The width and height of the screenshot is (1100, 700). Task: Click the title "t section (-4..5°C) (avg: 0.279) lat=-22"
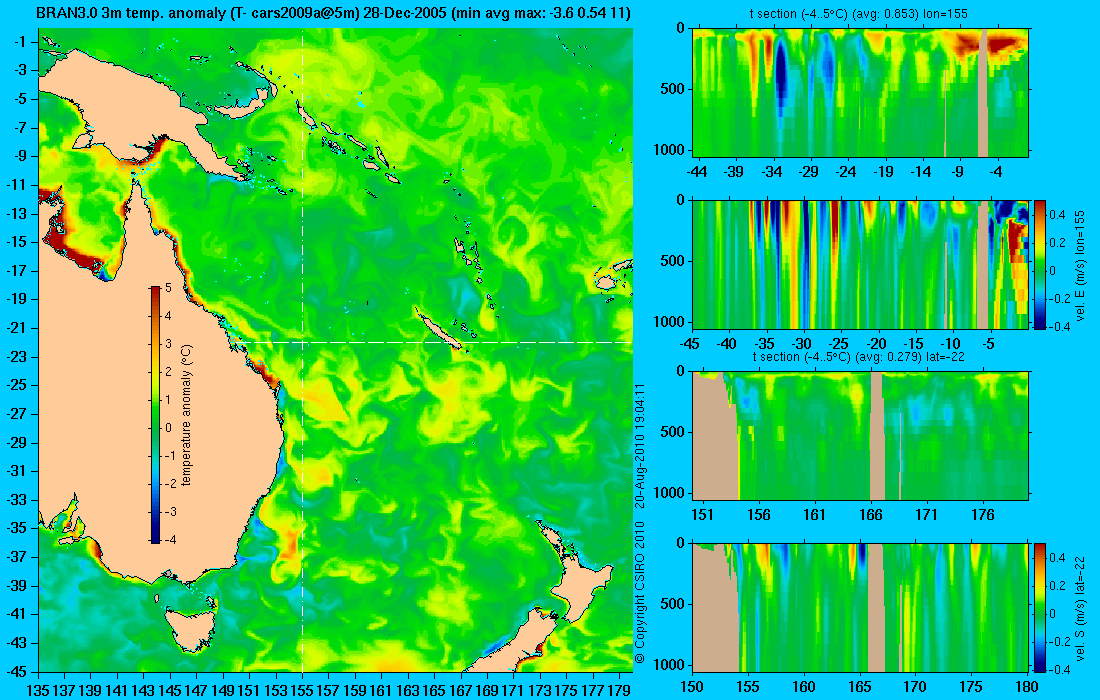pyautogui.click(x=860, y=356)
